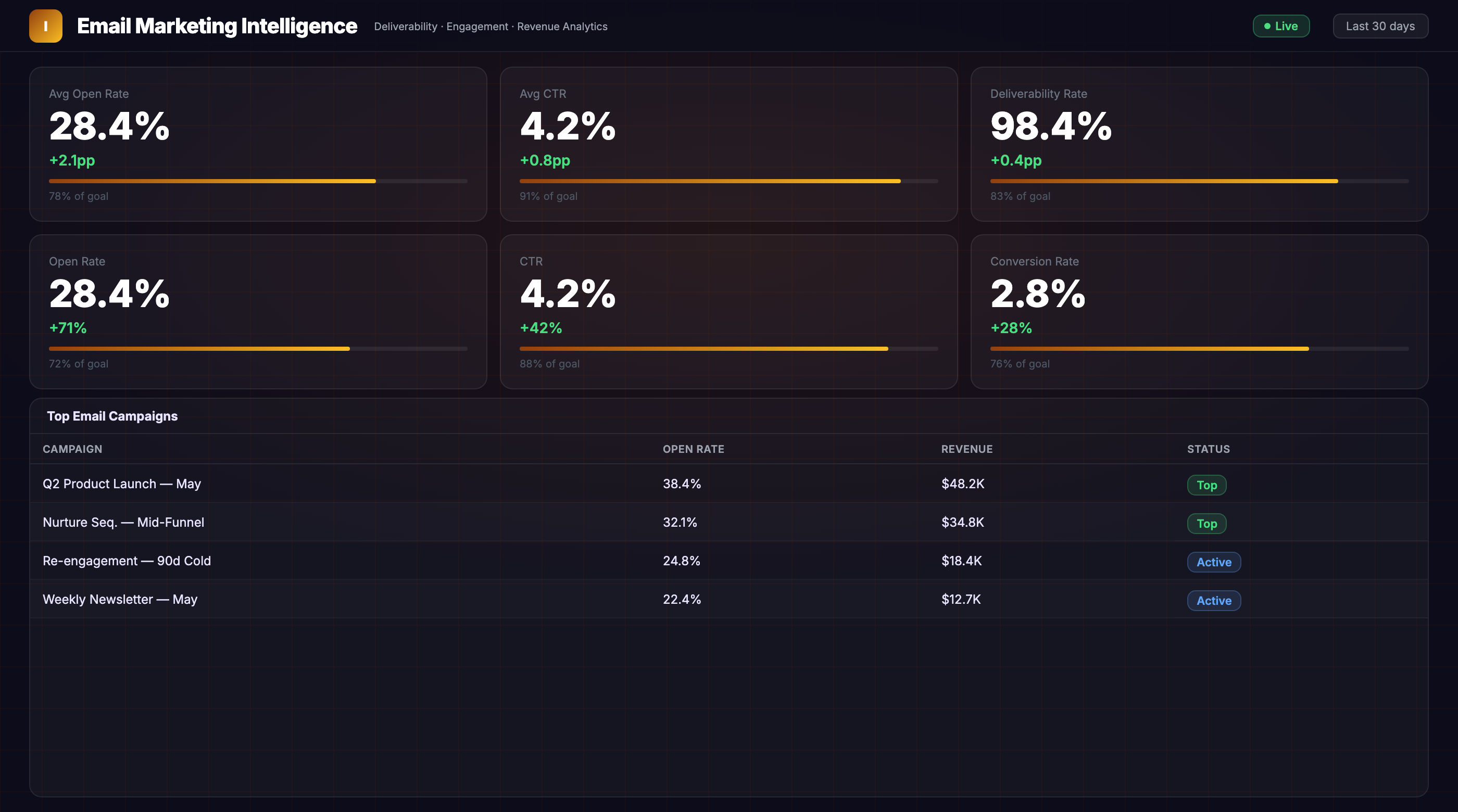Click the $48.2K revenue cell
The image size is (1458, 812).
tap(963, 484)
